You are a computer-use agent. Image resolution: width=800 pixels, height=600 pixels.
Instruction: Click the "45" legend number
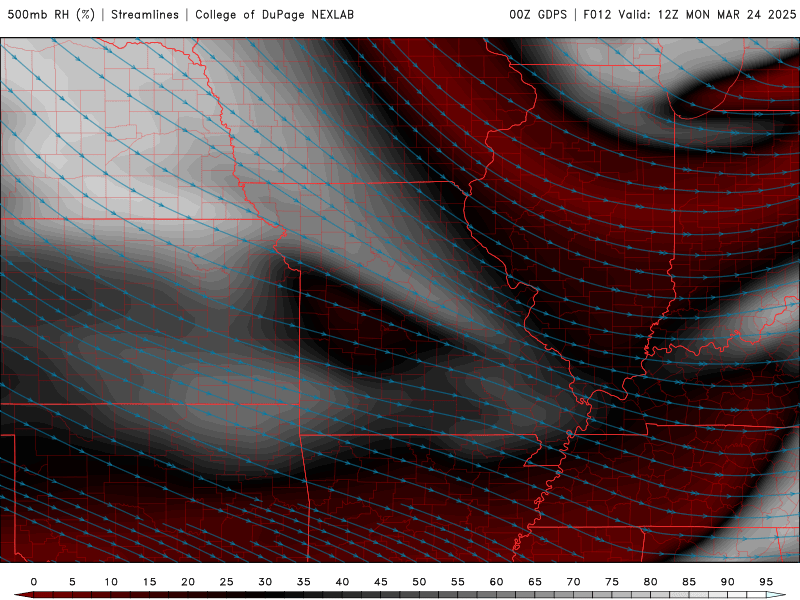point(381,582)
